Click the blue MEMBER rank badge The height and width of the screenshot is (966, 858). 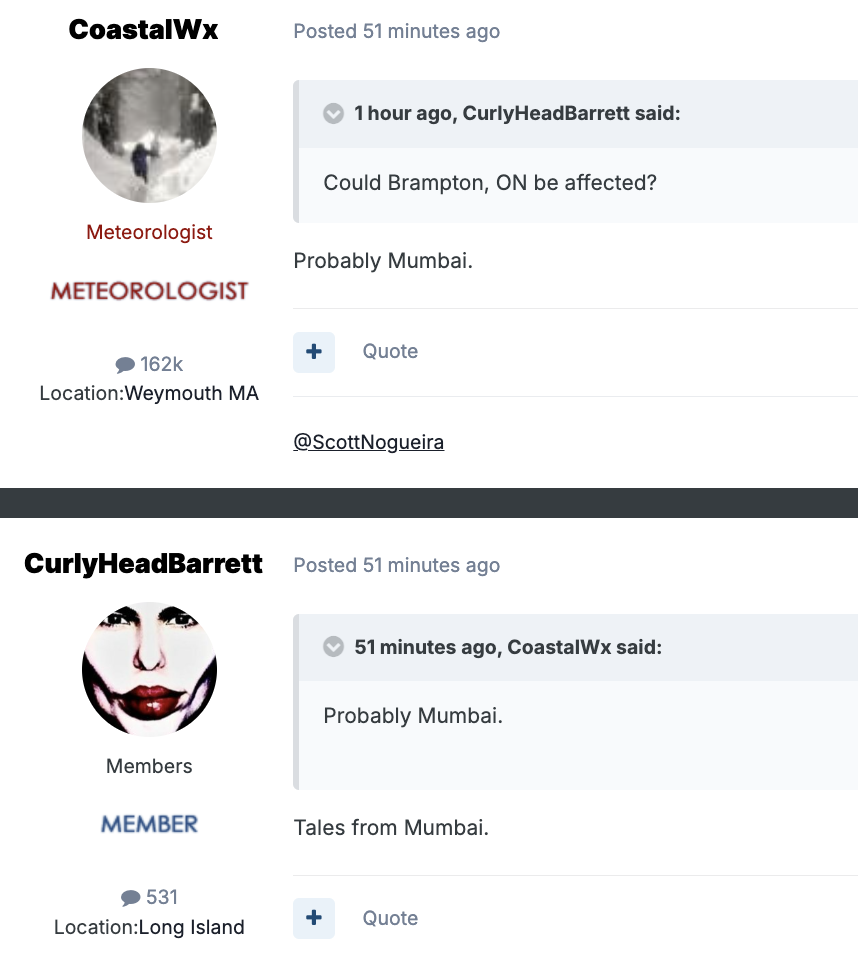point(149,824)
